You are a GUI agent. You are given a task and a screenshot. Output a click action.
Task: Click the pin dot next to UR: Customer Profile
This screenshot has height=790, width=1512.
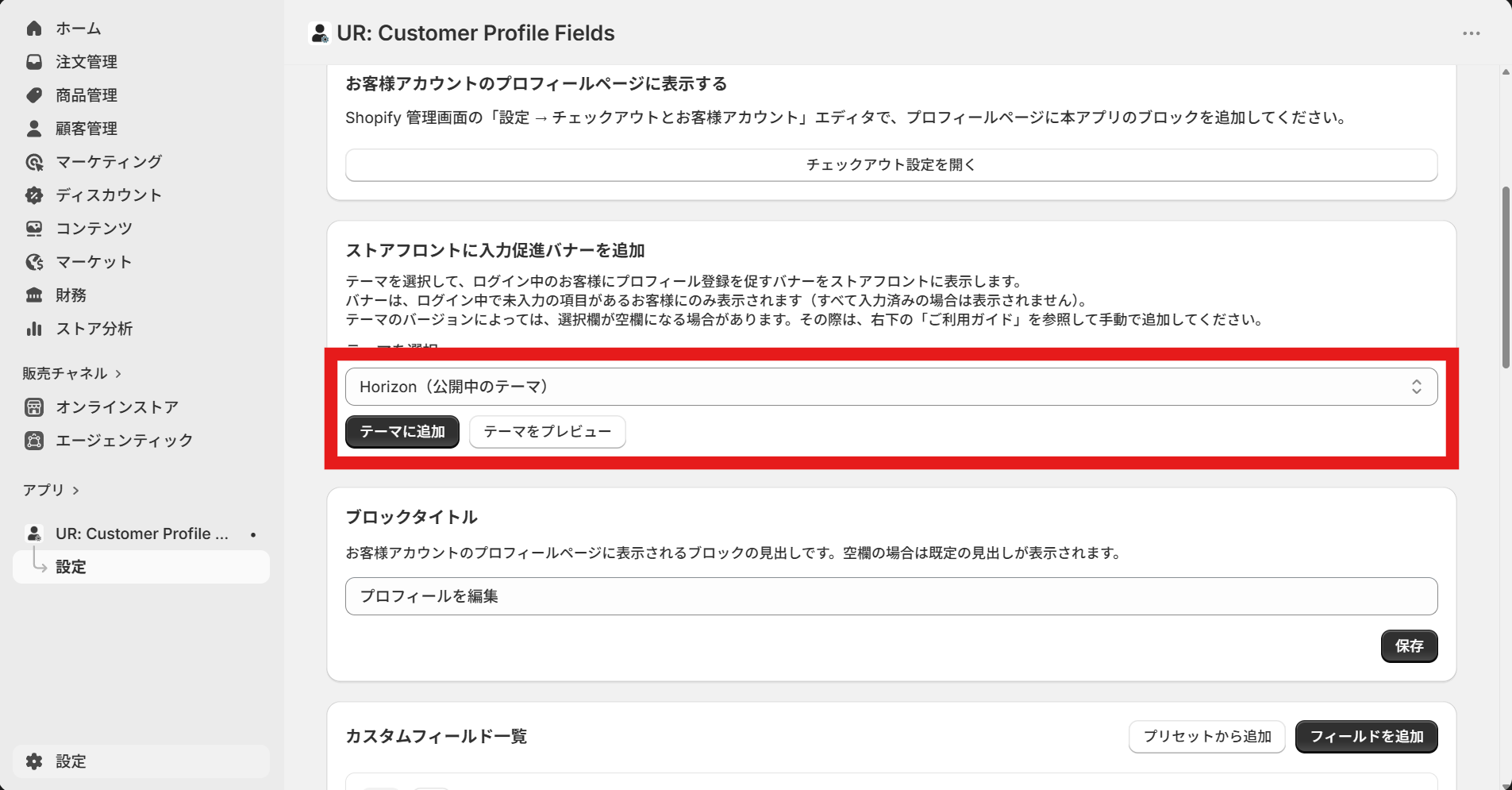click(253, 534)
